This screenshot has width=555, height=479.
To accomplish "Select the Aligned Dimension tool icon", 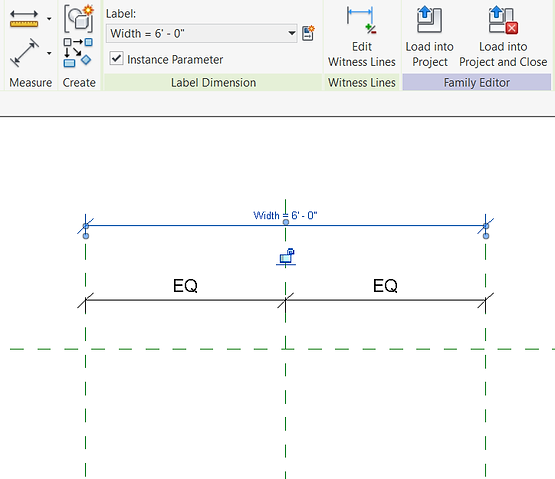I will (24, 53).
